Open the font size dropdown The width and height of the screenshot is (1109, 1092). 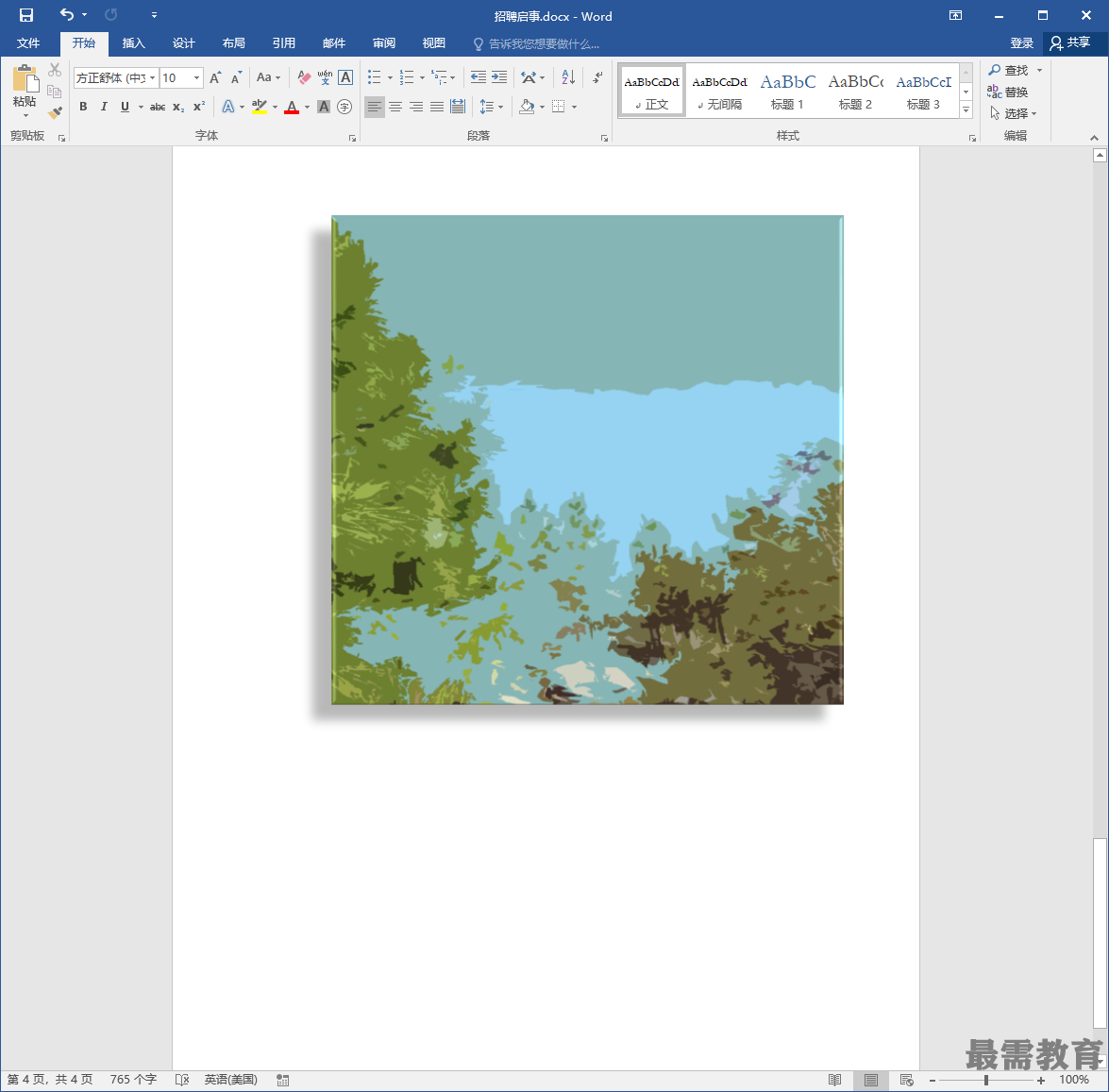point(196,77)
